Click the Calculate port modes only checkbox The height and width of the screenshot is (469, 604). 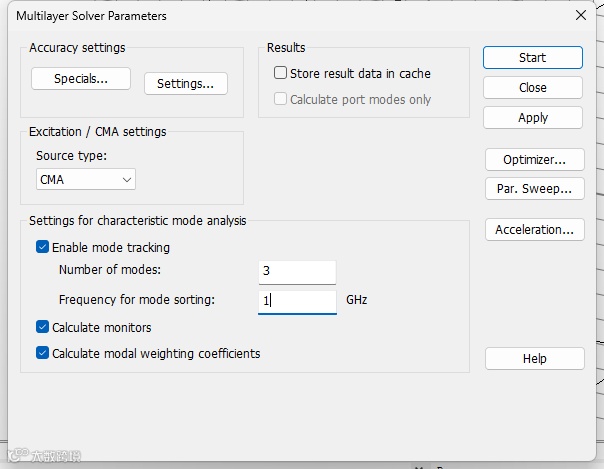(x=281, y=99)
